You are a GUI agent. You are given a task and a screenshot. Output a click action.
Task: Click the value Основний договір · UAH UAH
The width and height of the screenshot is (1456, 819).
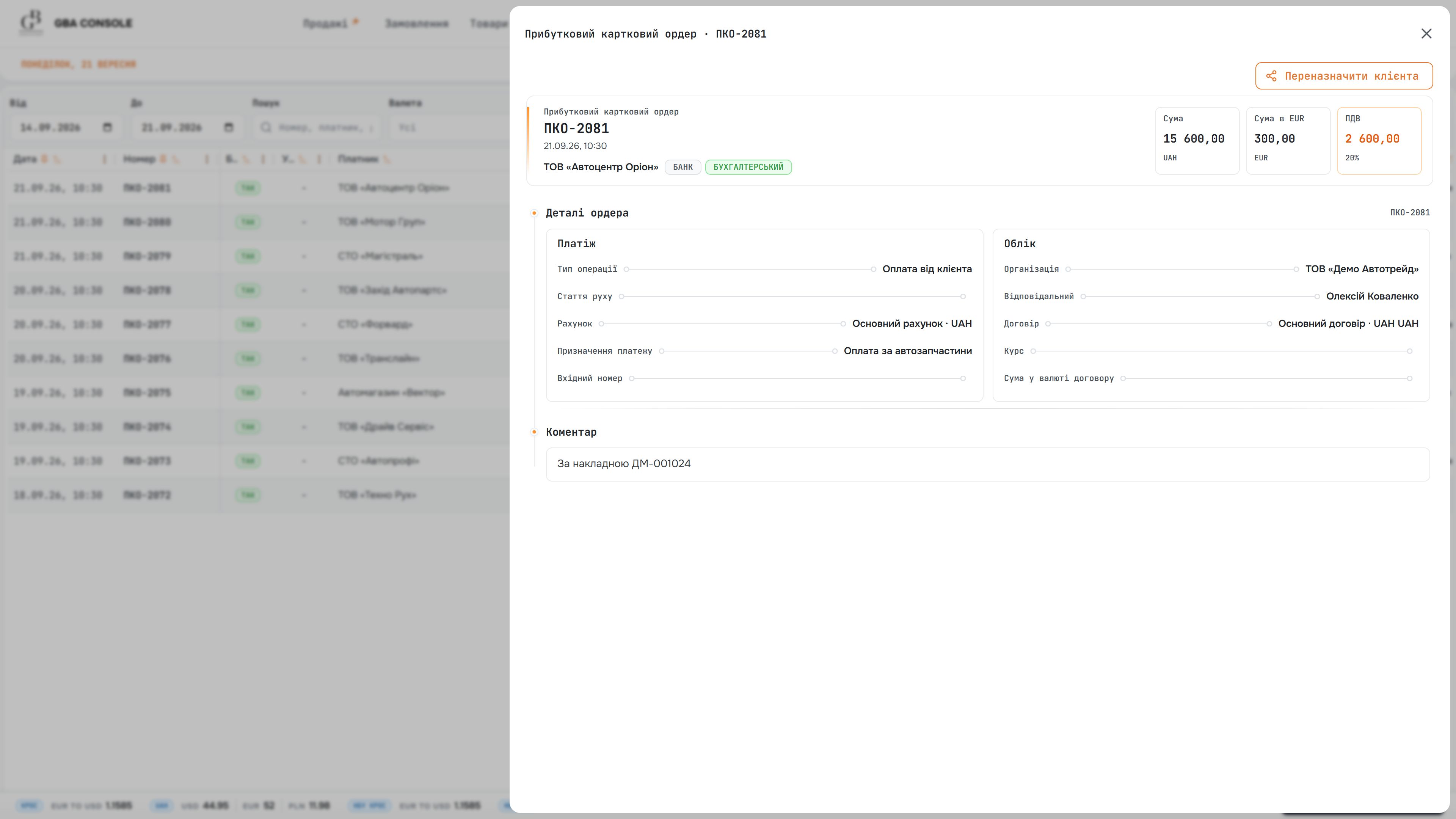(x=1348, y=323)
